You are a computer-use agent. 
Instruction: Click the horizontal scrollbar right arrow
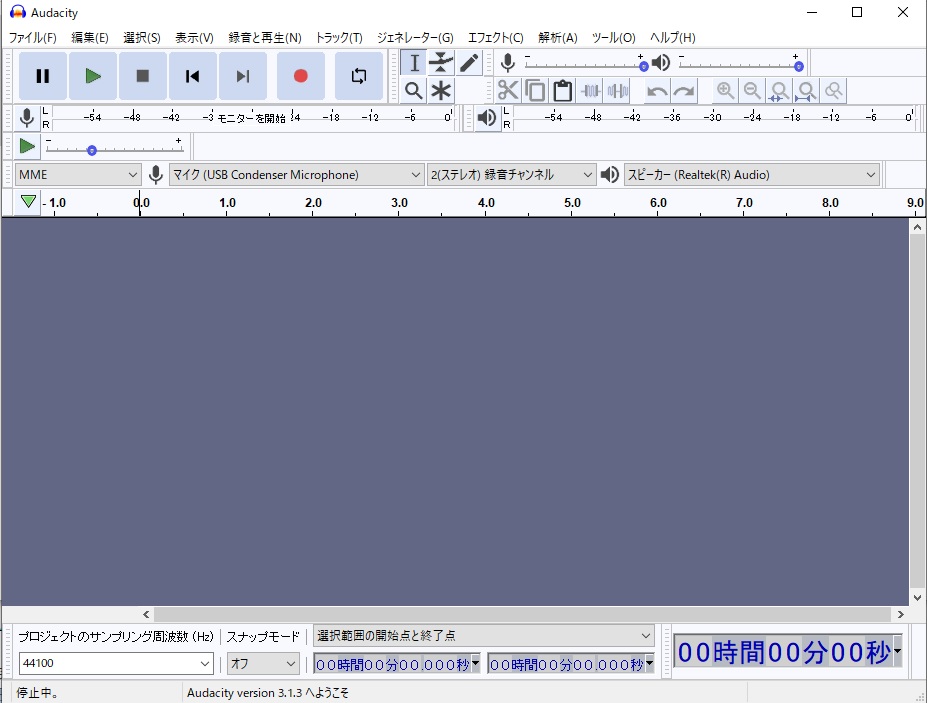tap(900, 614)
